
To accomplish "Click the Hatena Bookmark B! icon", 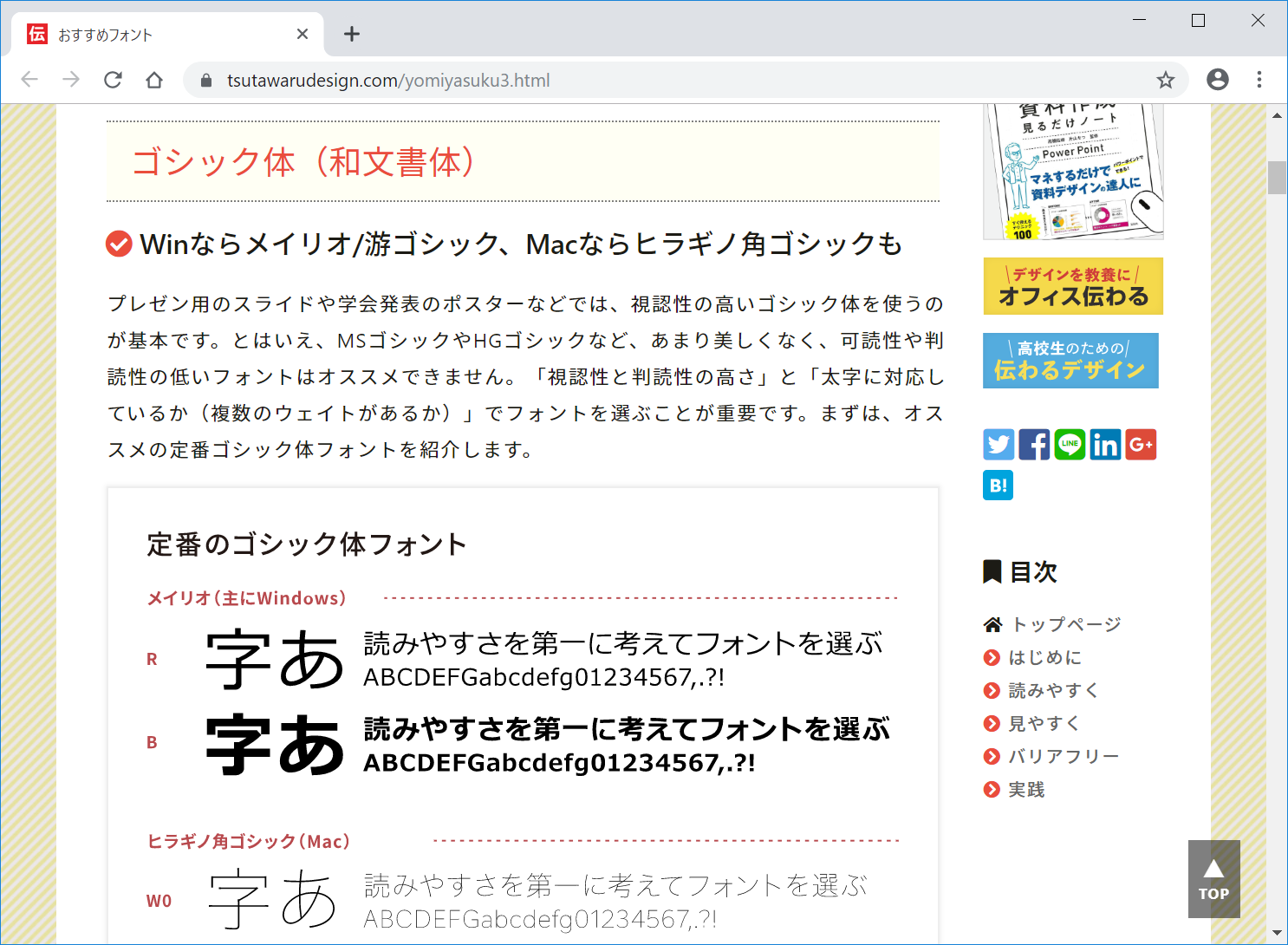I will click(999, 486).
